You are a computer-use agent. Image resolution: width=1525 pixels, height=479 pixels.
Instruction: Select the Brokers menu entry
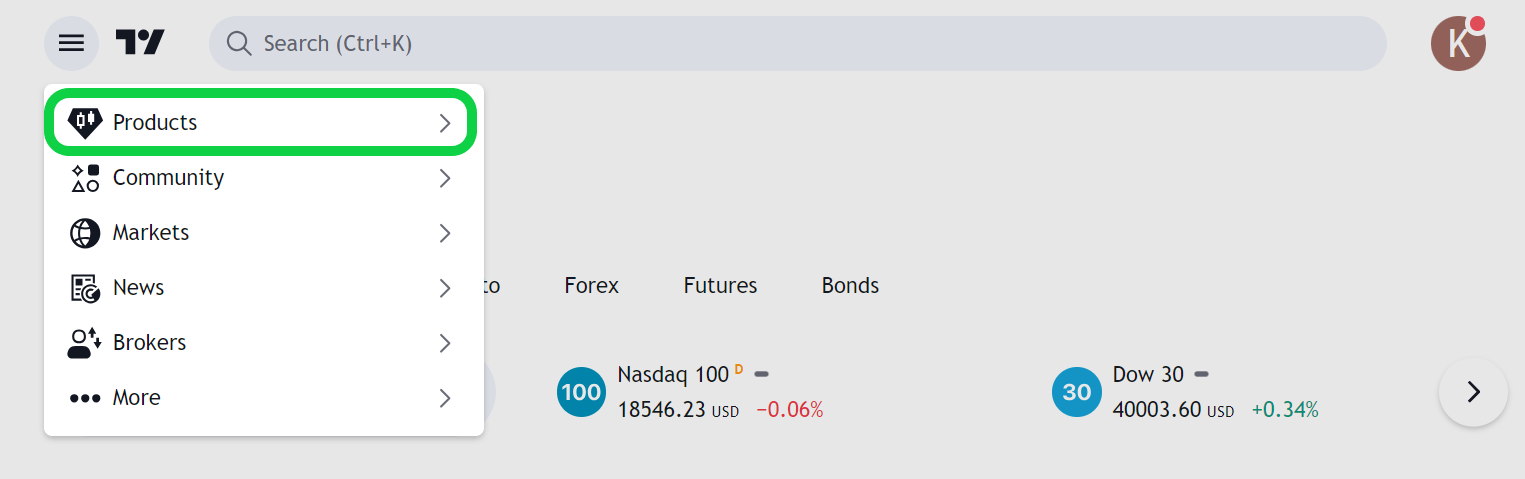[x=264, y=343]
